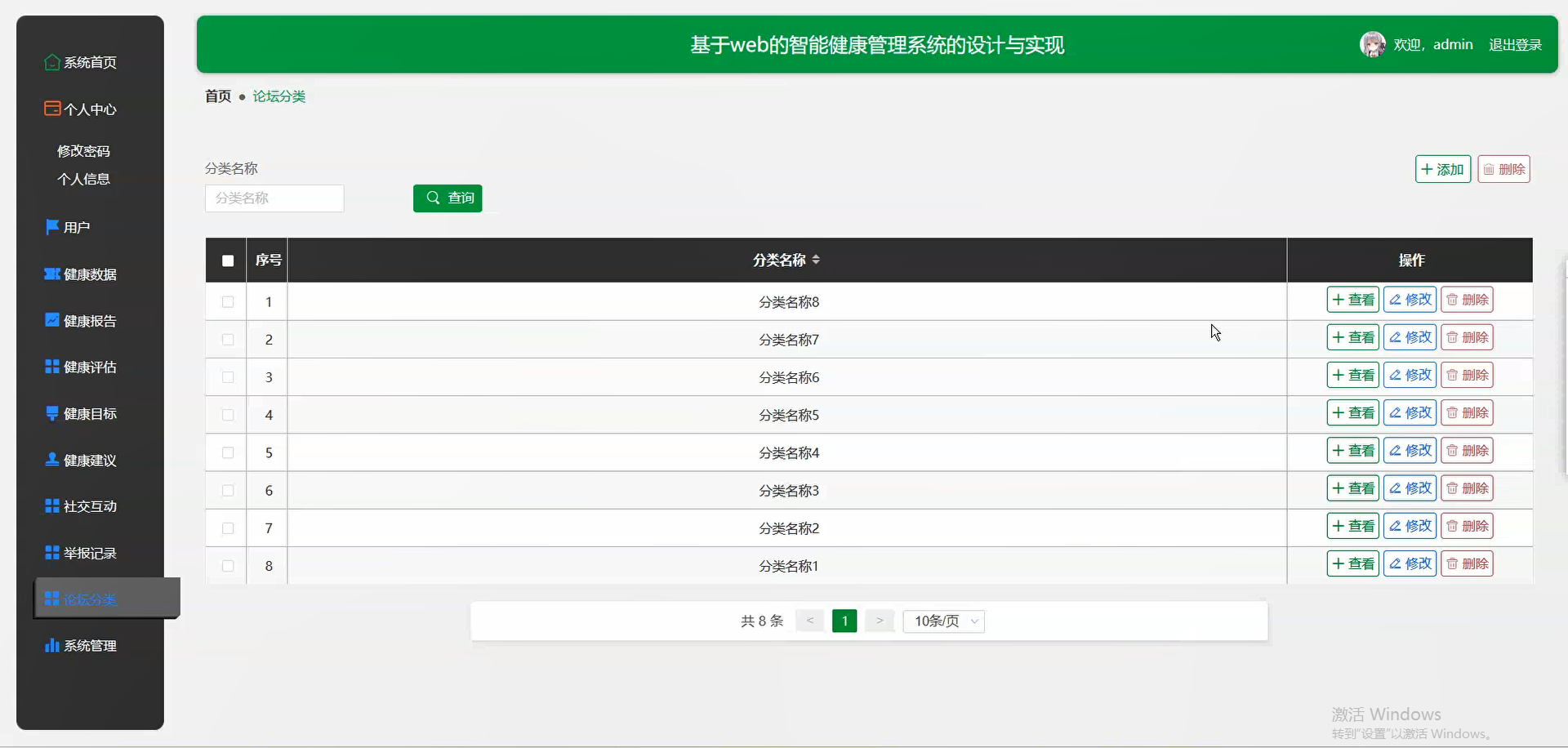
Task: Open 修改密码 under 个人中心
Action: [83, 151]
